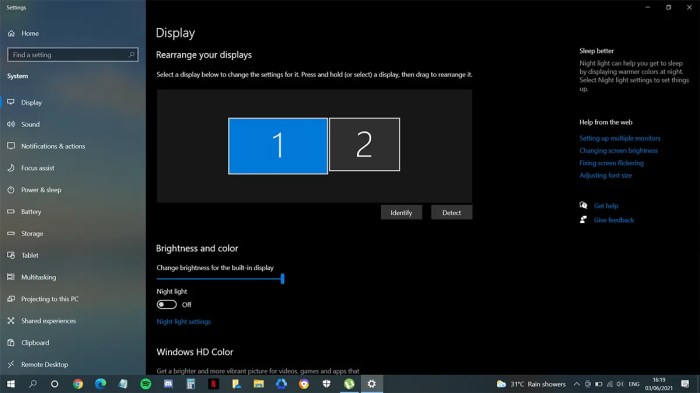Image resolution: width=700 pixels, height=393 pixels.
Task: Open Focus assist settings
Action: (38, 168)
